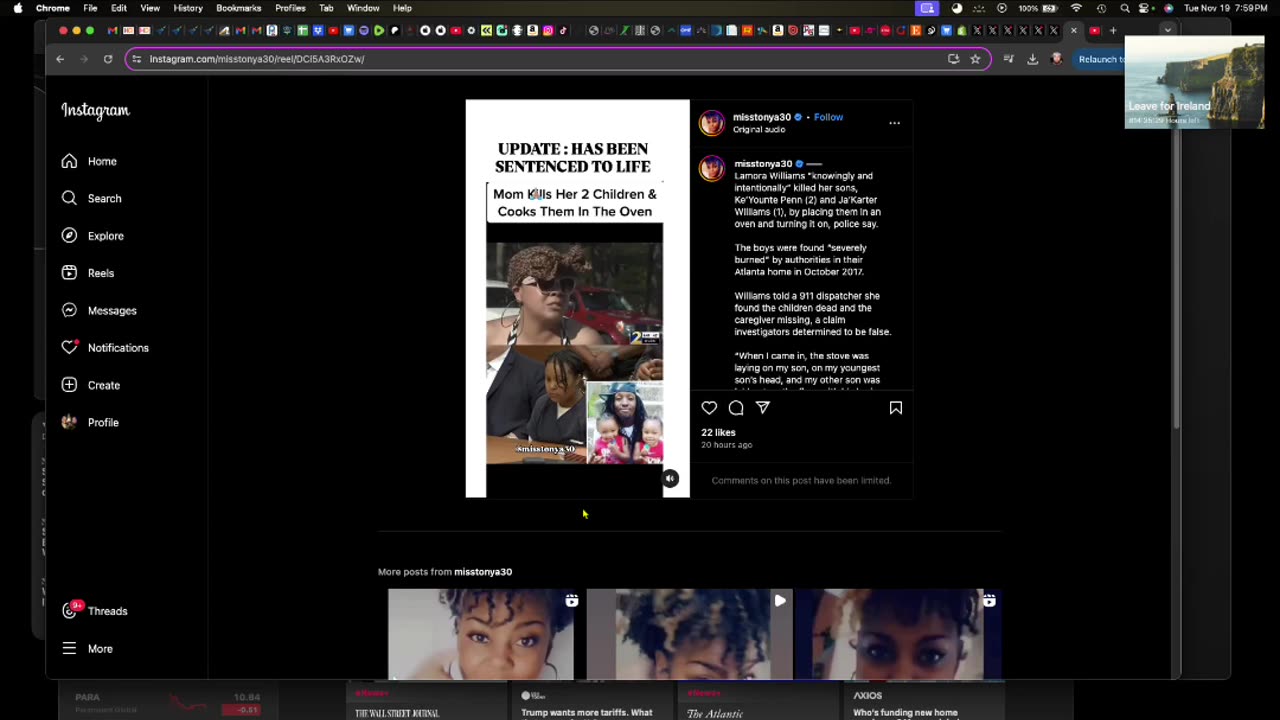Follow misstonya30
This screenshot has width=1280, height=720.
pos(828,117)
